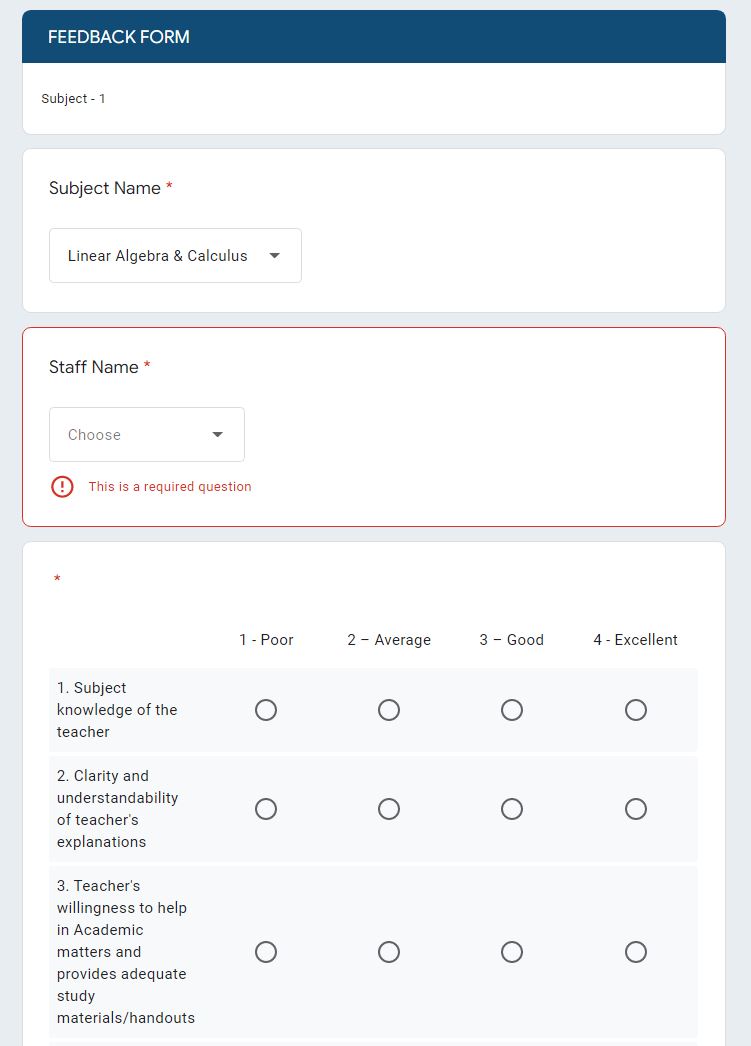Viewport: 751px width, 1046px height.
Task: Click the FEEDBACK FORM header title
Action: coord(119,37)
